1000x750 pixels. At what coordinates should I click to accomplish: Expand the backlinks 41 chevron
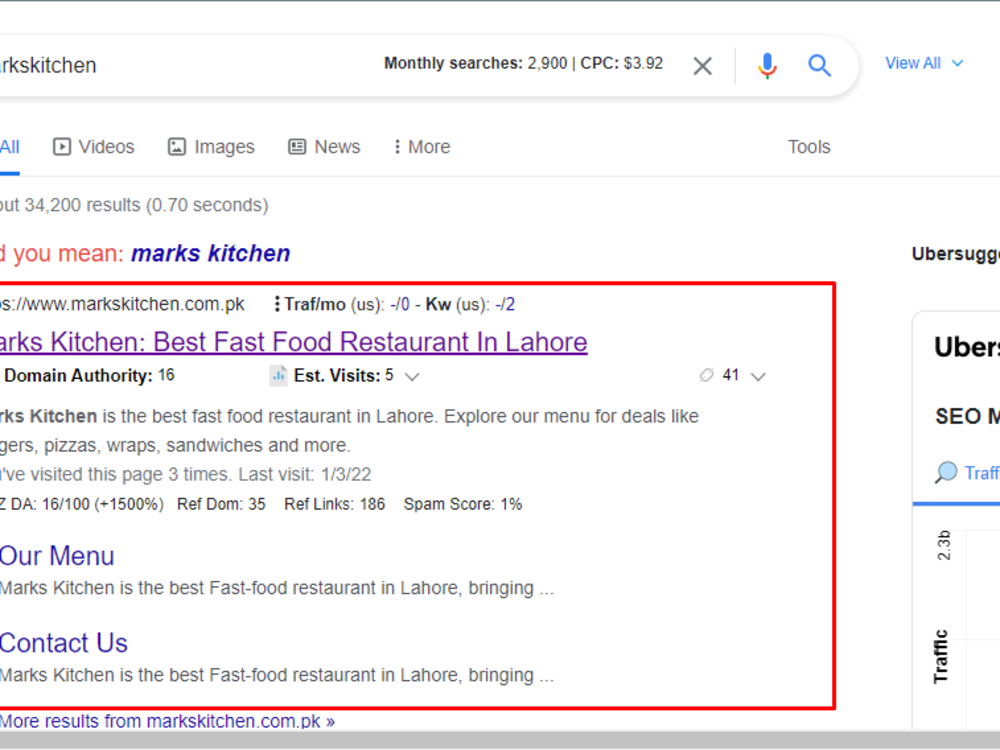coord(758,376)
